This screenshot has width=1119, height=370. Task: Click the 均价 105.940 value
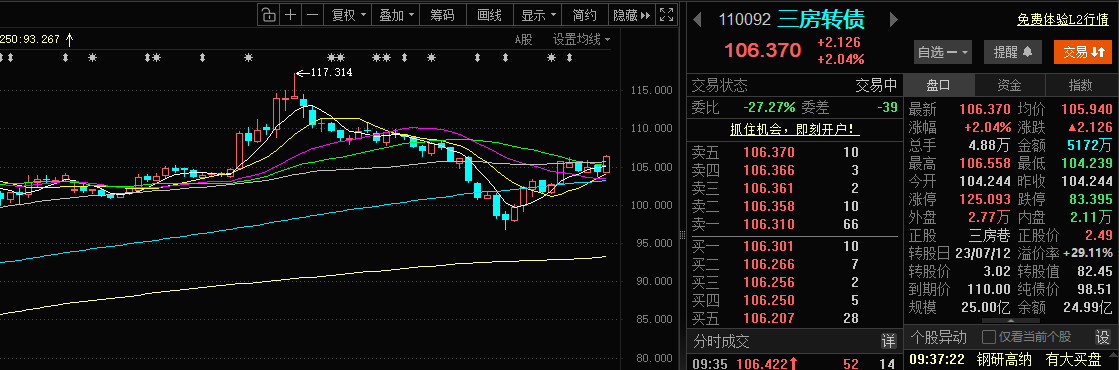click(1088, 109)
